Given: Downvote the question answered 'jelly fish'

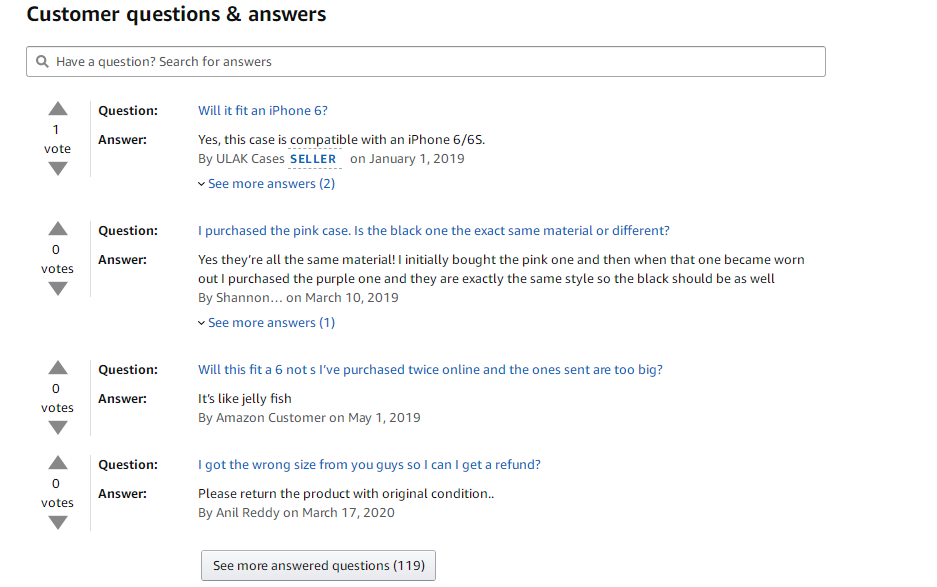Looking at the screenshot, I should 58,427.
